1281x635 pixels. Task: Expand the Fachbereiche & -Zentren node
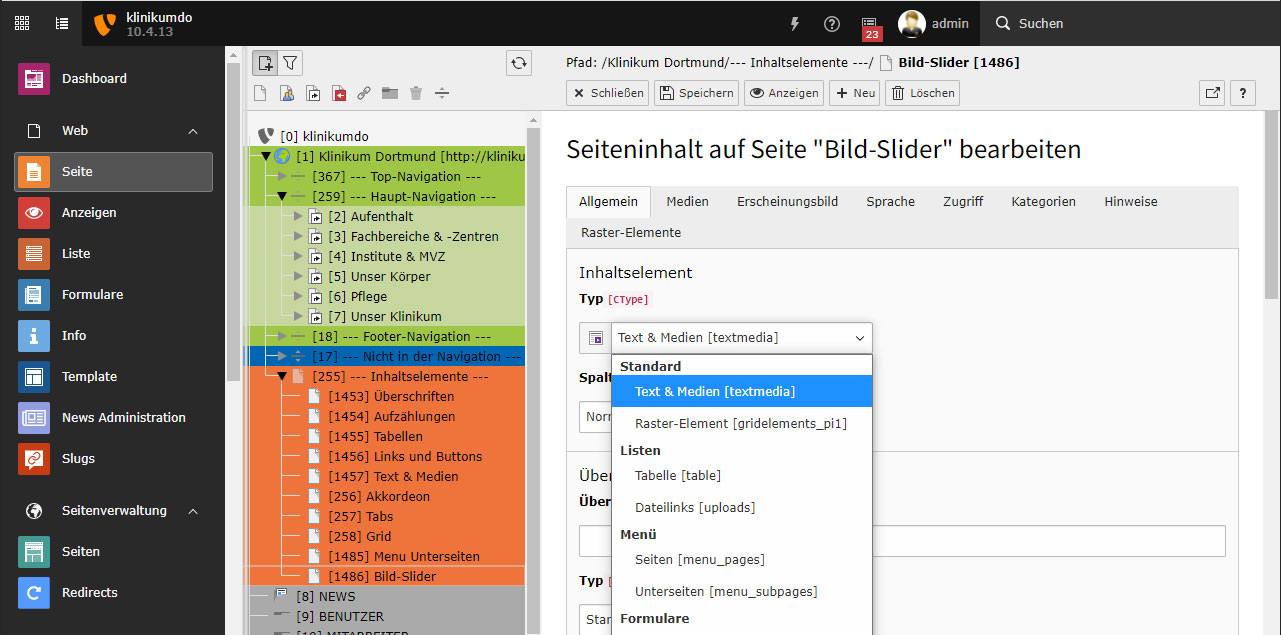(298, 236)
